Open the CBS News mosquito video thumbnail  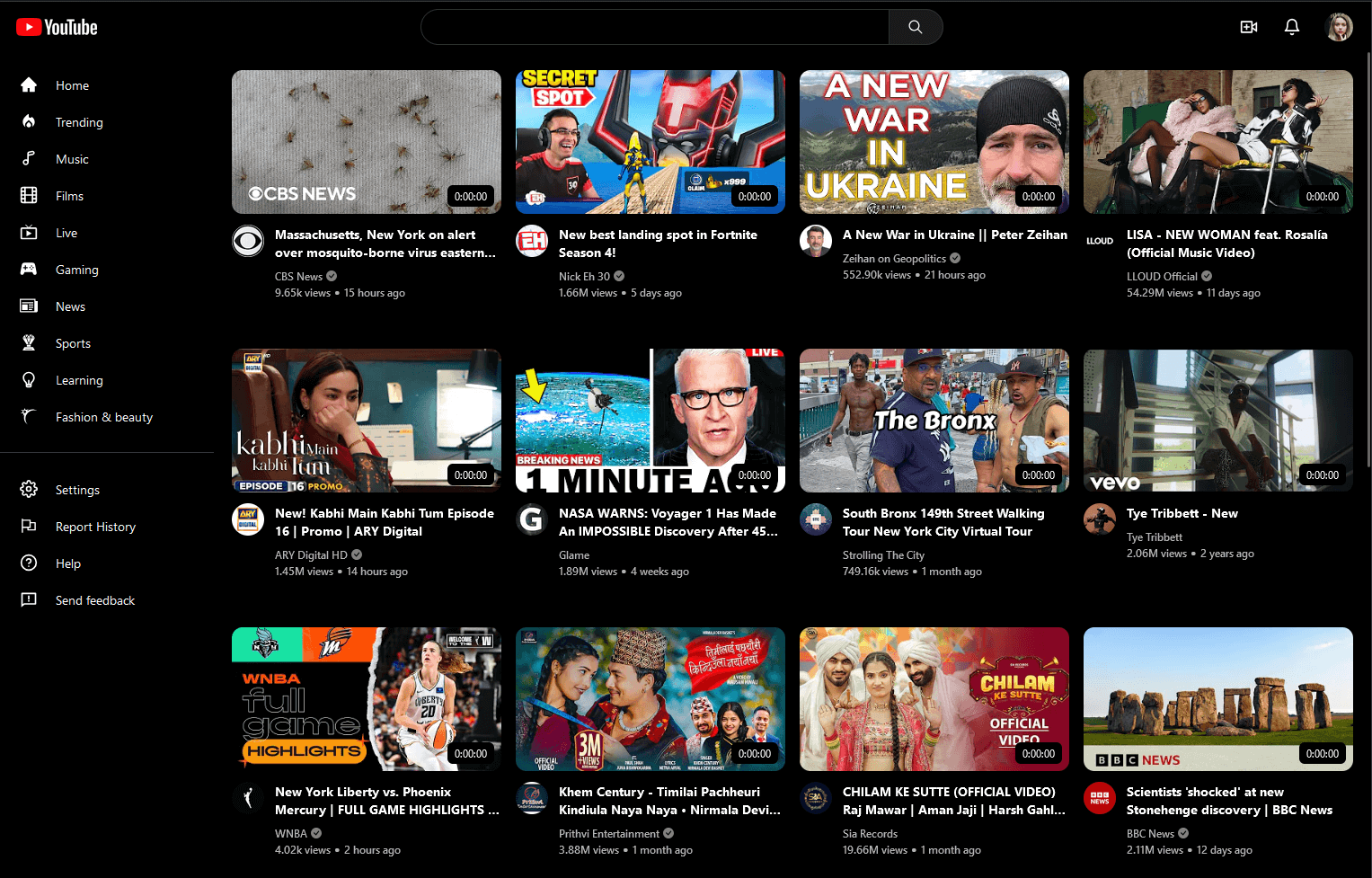[x=367, y=142]
